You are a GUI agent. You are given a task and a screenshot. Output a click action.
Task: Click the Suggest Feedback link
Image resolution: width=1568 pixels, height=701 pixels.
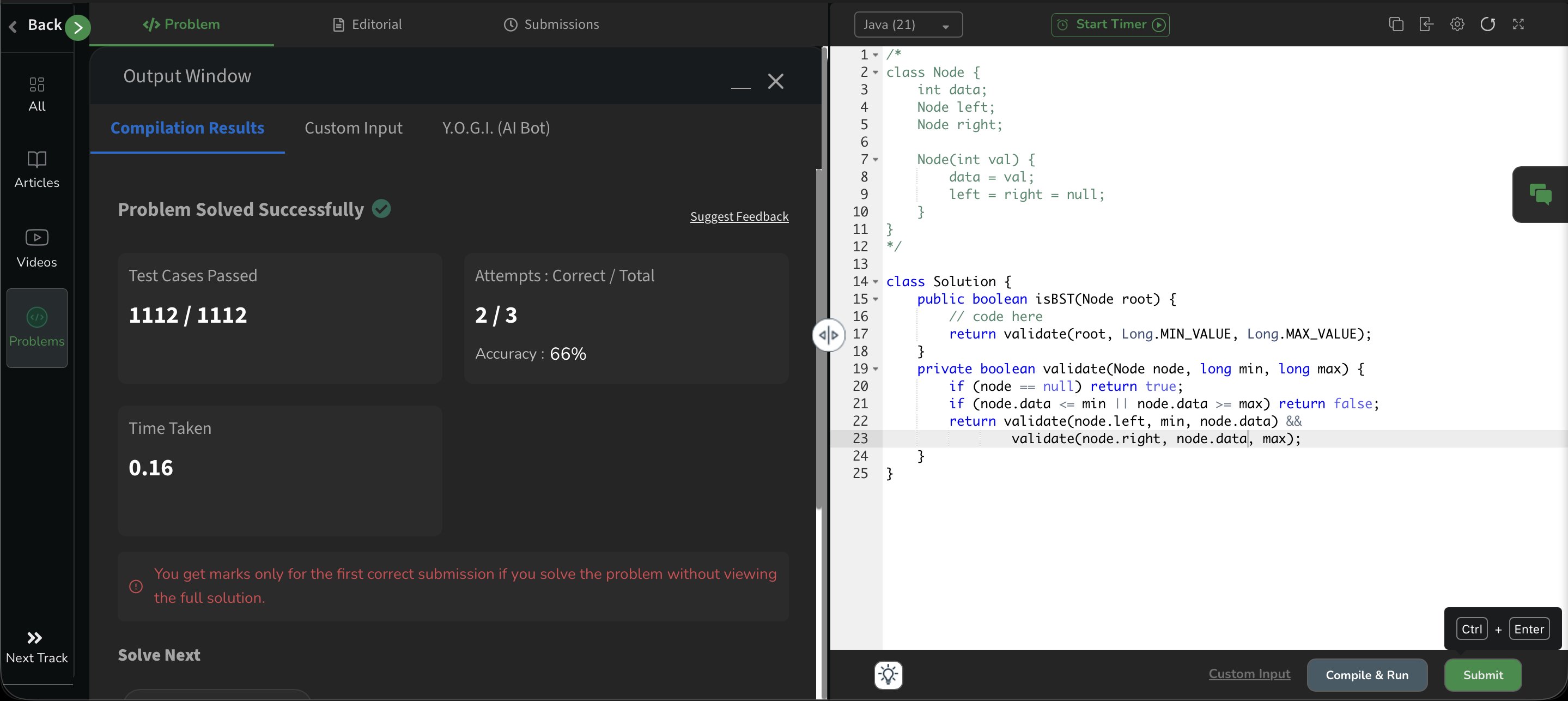click(739, 217)
